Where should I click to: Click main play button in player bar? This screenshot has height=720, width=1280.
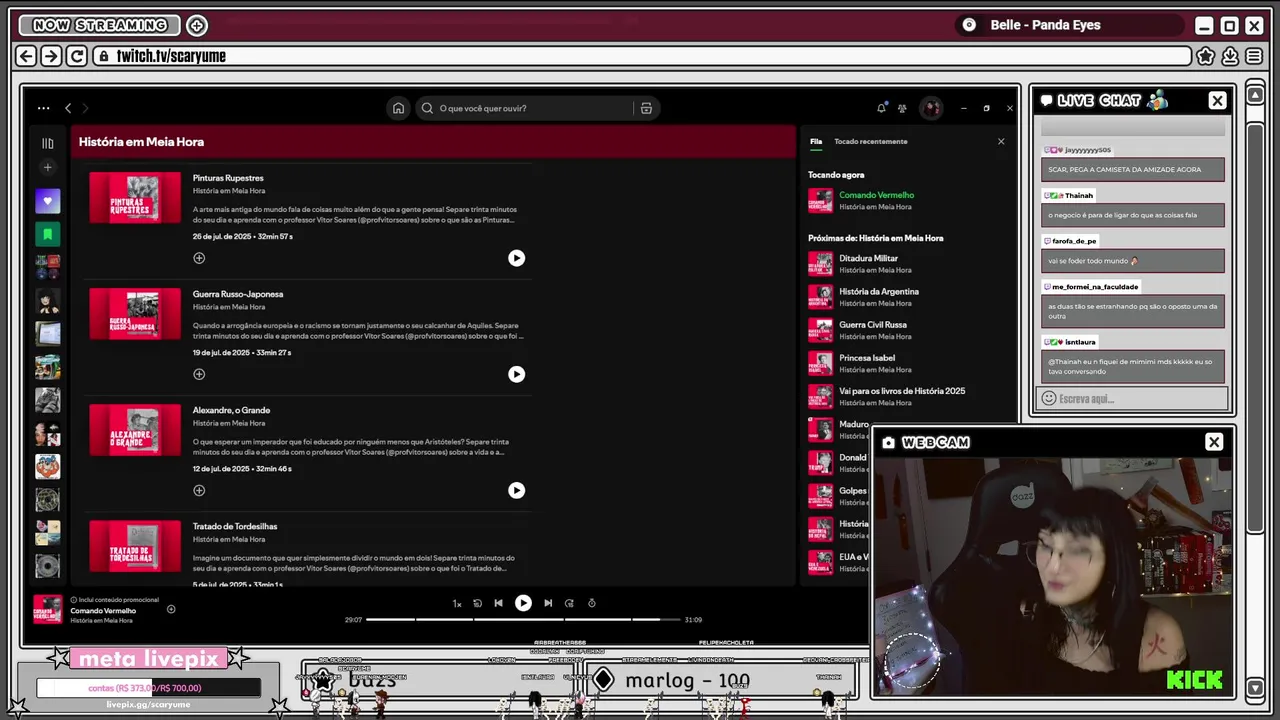(x=523, y=603)
